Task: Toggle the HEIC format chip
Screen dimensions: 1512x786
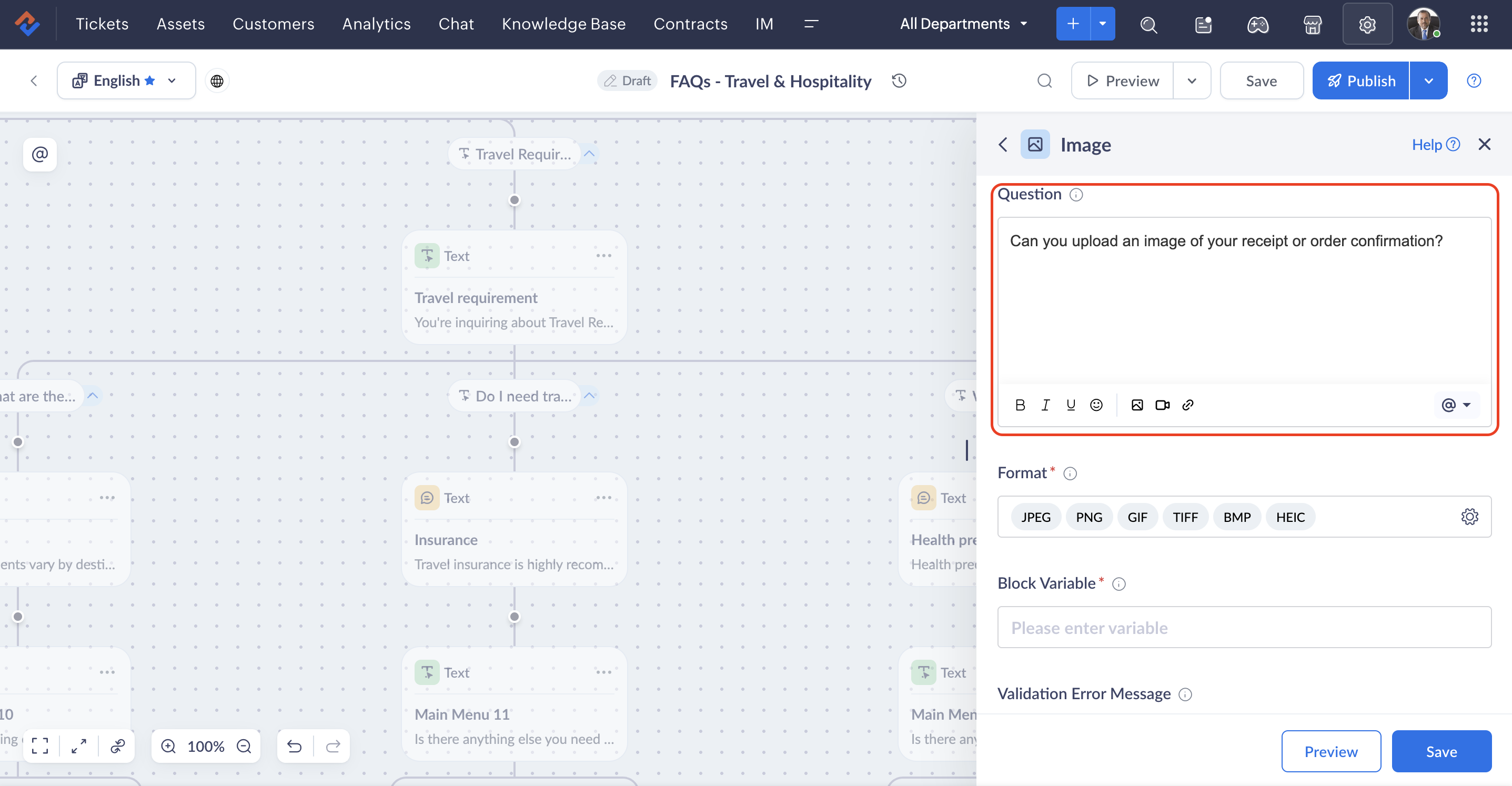Action: (x=1290, y=517)
